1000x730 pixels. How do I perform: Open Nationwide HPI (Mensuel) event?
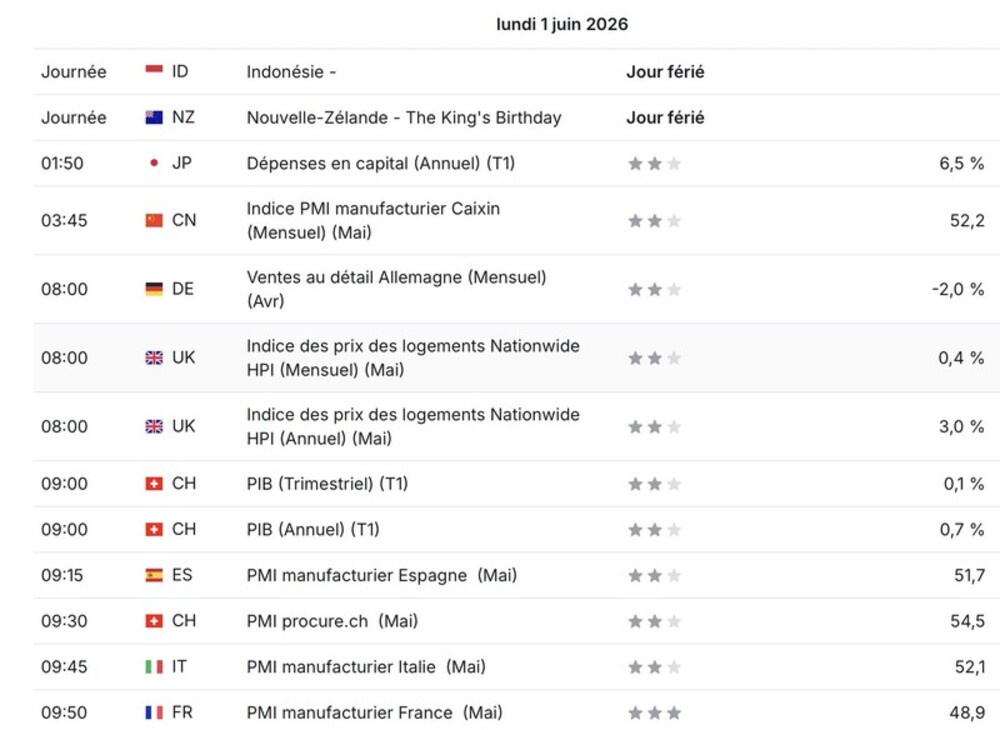pos(413,358)
